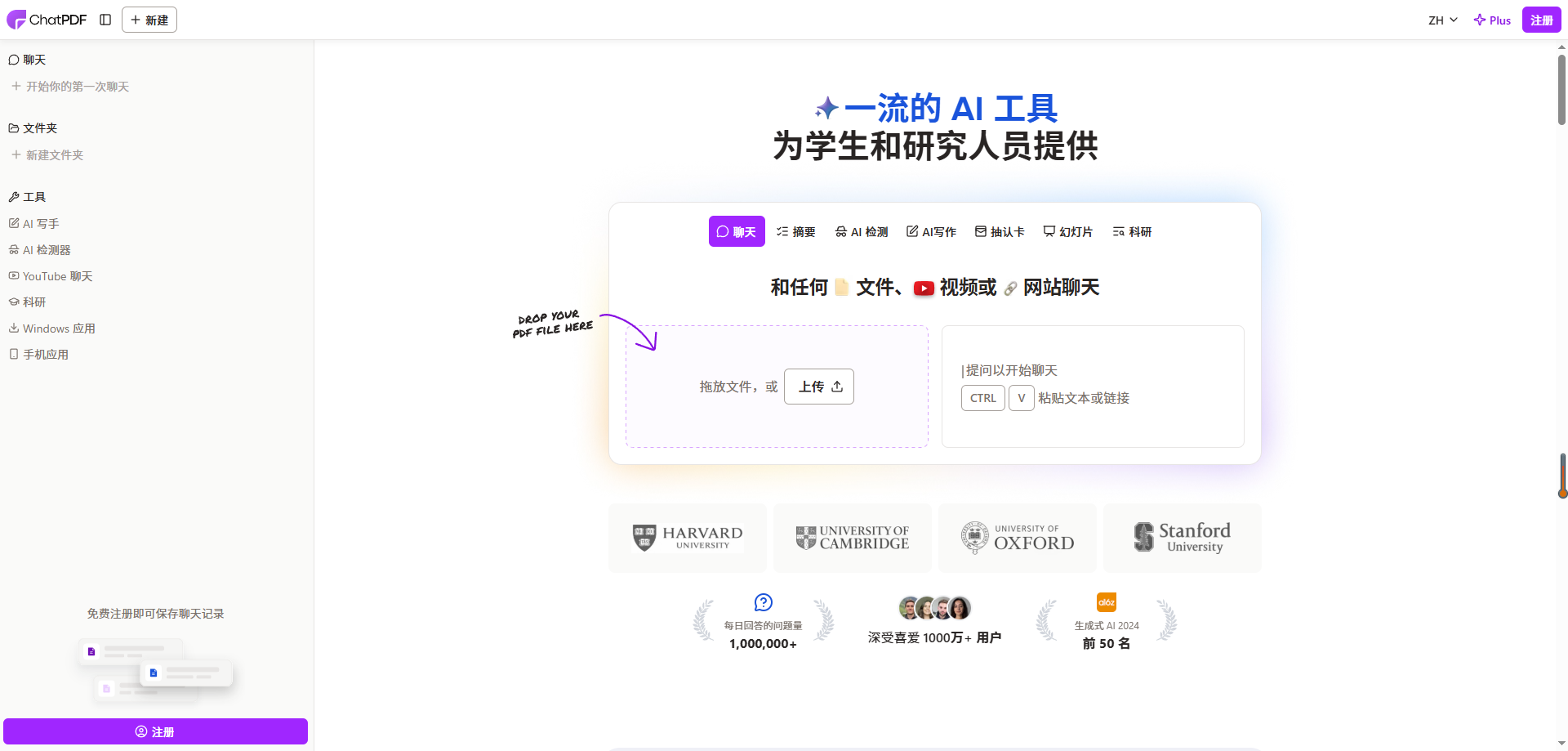Open YouTube 聊天 in sidebar

coord(51,276)
